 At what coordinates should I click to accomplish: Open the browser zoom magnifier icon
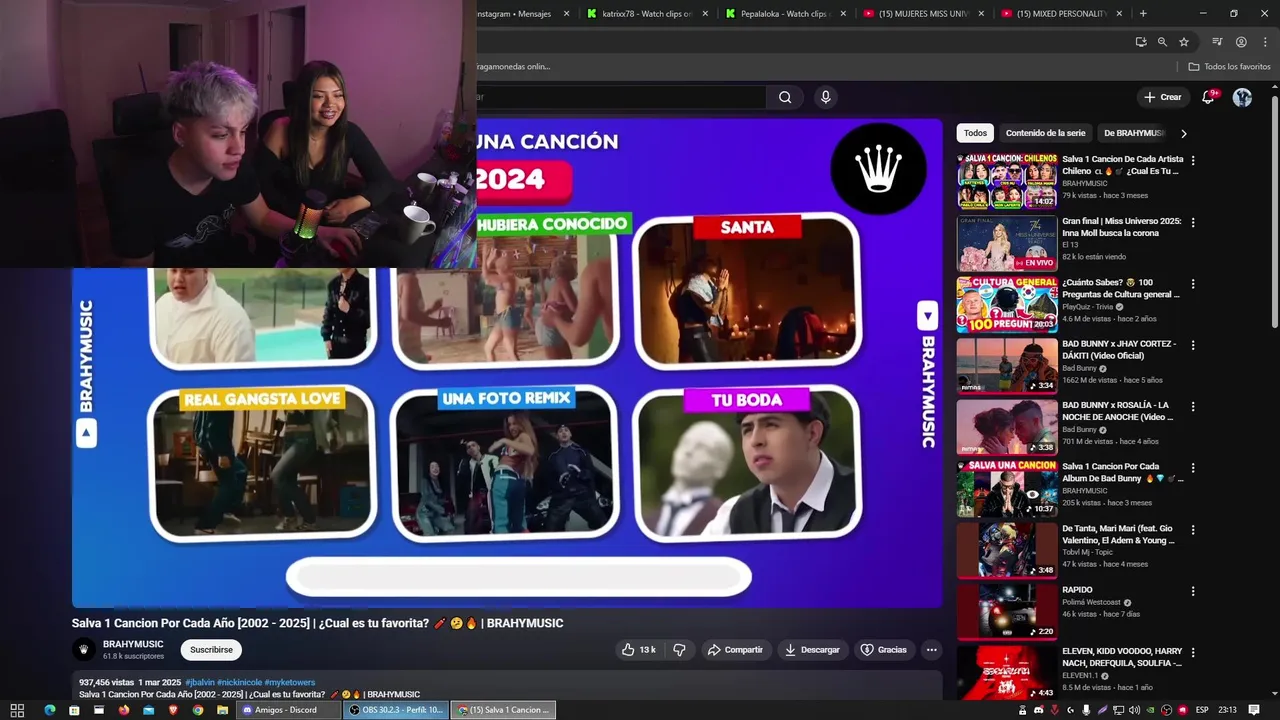(x=1162, y=42)
